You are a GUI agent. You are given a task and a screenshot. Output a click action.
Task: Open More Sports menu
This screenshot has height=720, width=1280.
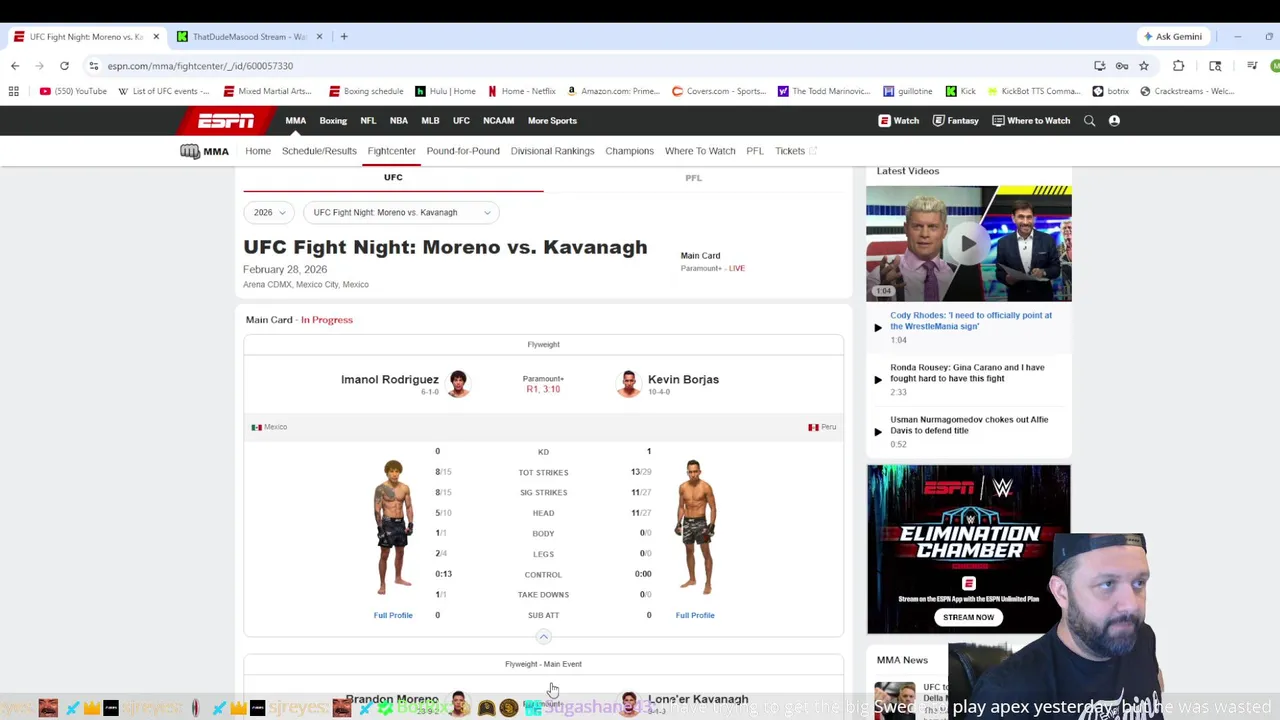click(x=552, y=121)
